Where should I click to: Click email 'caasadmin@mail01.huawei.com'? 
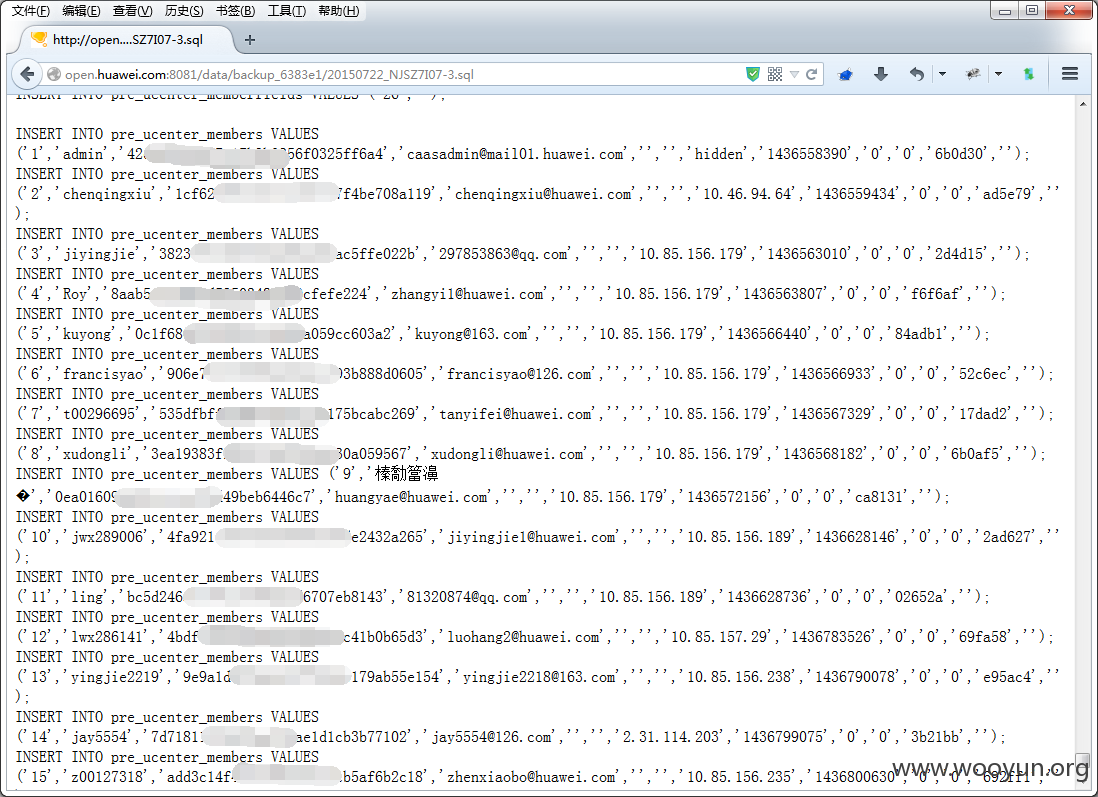[x=515, y=154]
